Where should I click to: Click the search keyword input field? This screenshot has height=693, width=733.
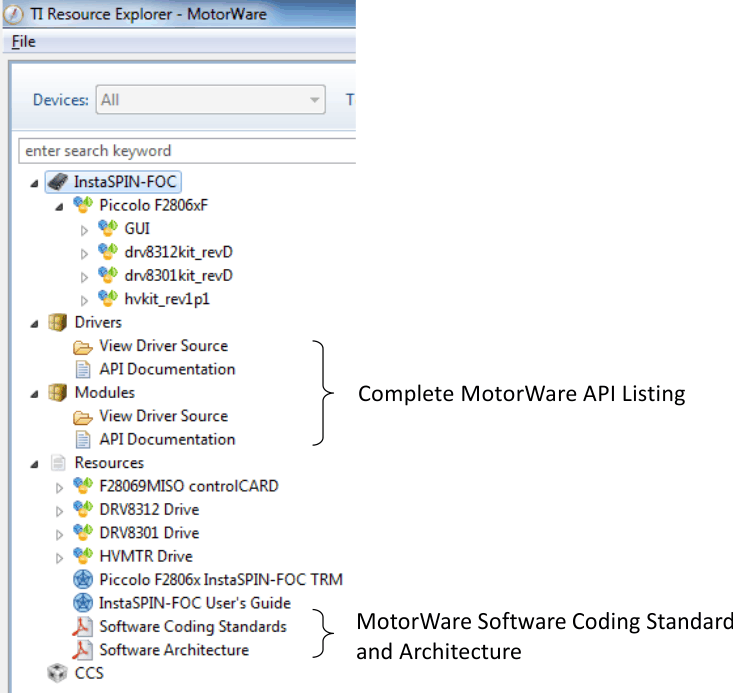pyautogui.click(x=187, y=151)
